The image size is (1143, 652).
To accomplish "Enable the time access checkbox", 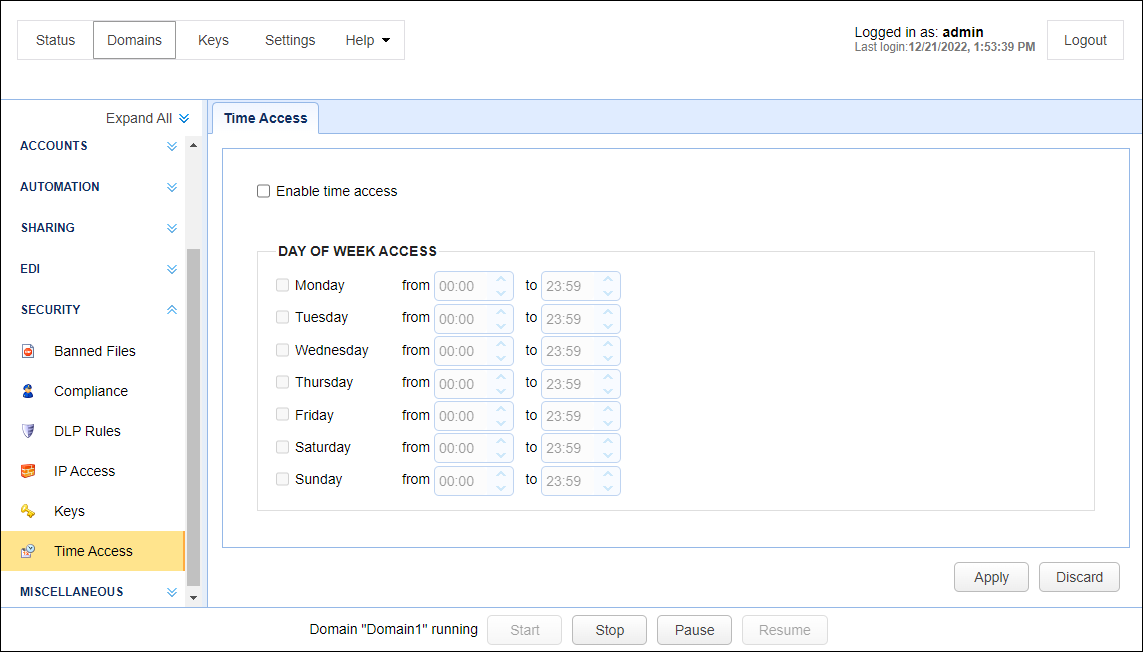I will [x=264, y=191].
